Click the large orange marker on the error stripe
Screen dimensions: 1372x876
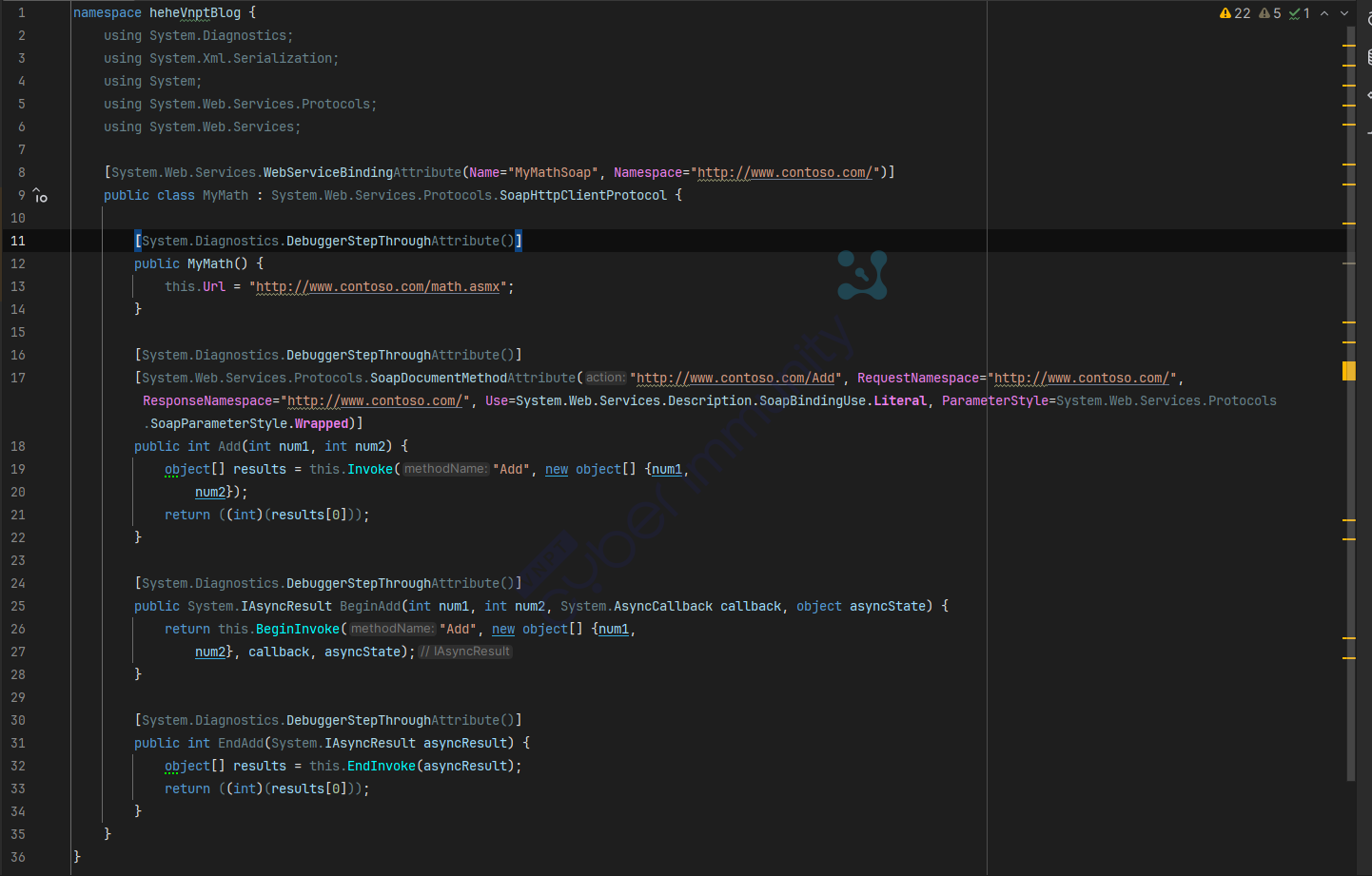coord(1348,371)
